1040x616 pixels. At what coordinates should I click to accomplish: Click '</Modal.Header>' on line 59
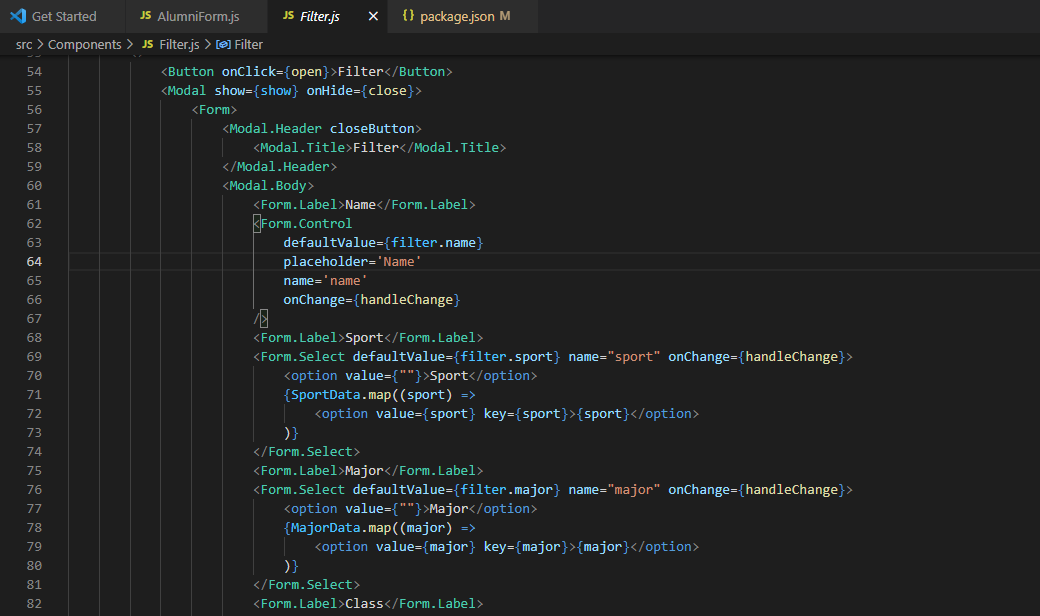tap(279, 166)
